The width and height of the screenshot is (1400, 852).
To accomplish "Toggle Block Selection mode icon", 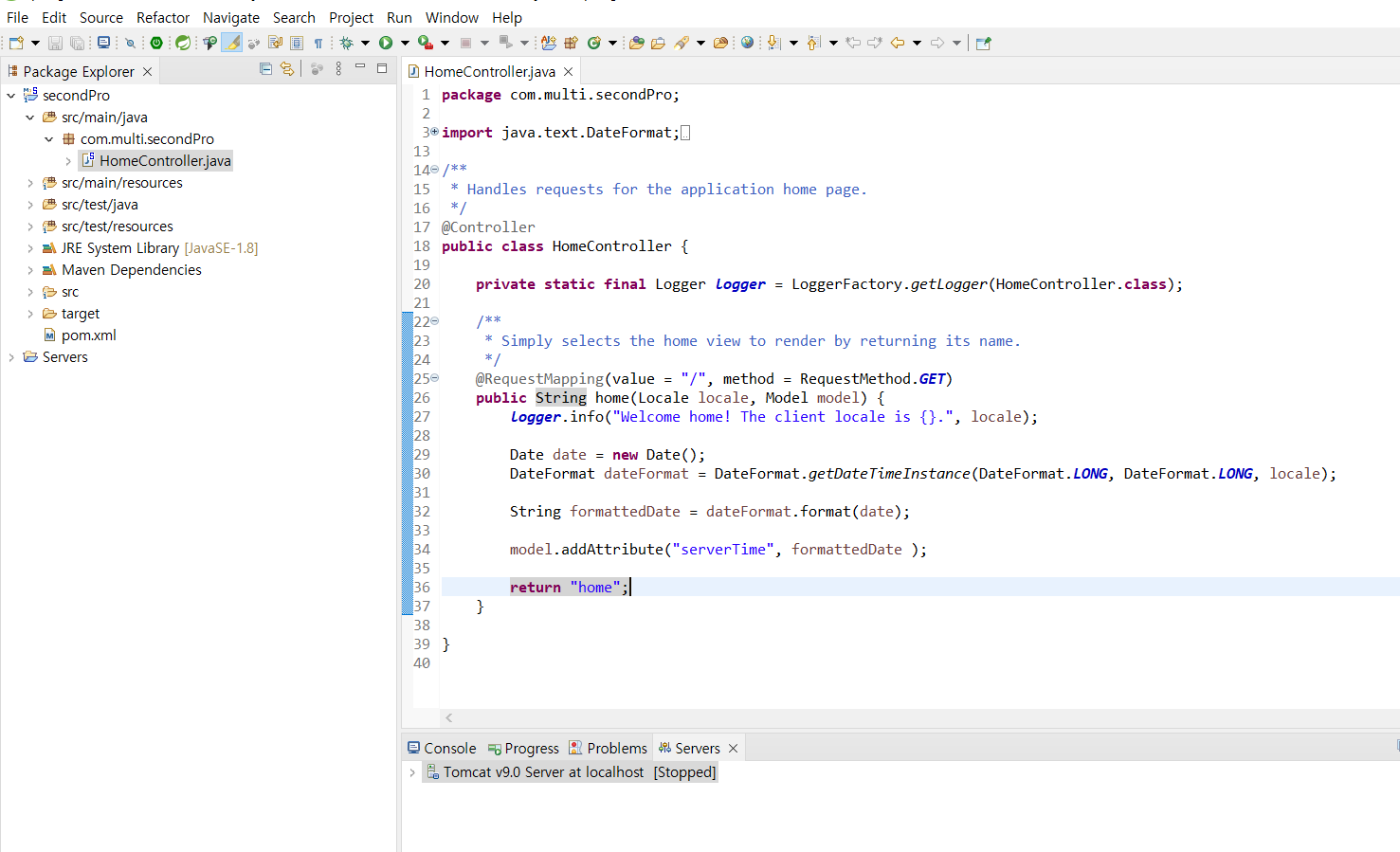I will tap(297, 43).
